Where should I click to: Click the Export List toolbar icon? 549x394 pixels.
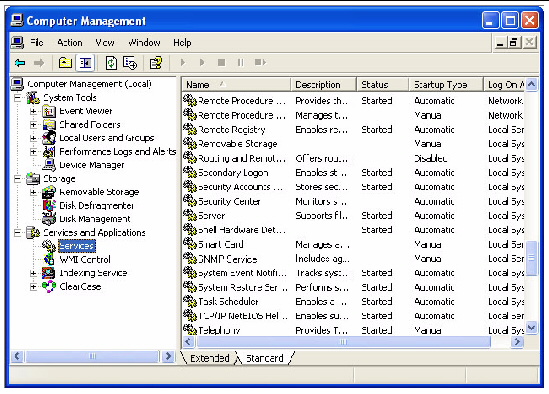tap(130, 63)
